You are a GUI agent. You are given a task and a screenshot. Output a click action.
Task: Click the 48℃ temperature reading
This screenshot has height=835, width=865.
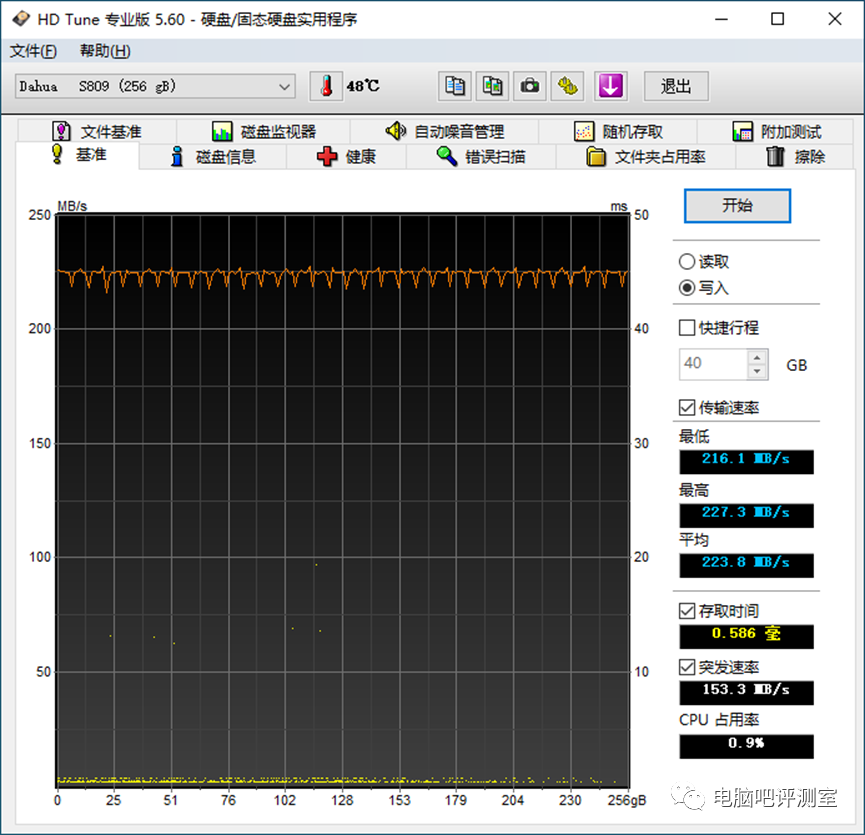coord(363,87)
